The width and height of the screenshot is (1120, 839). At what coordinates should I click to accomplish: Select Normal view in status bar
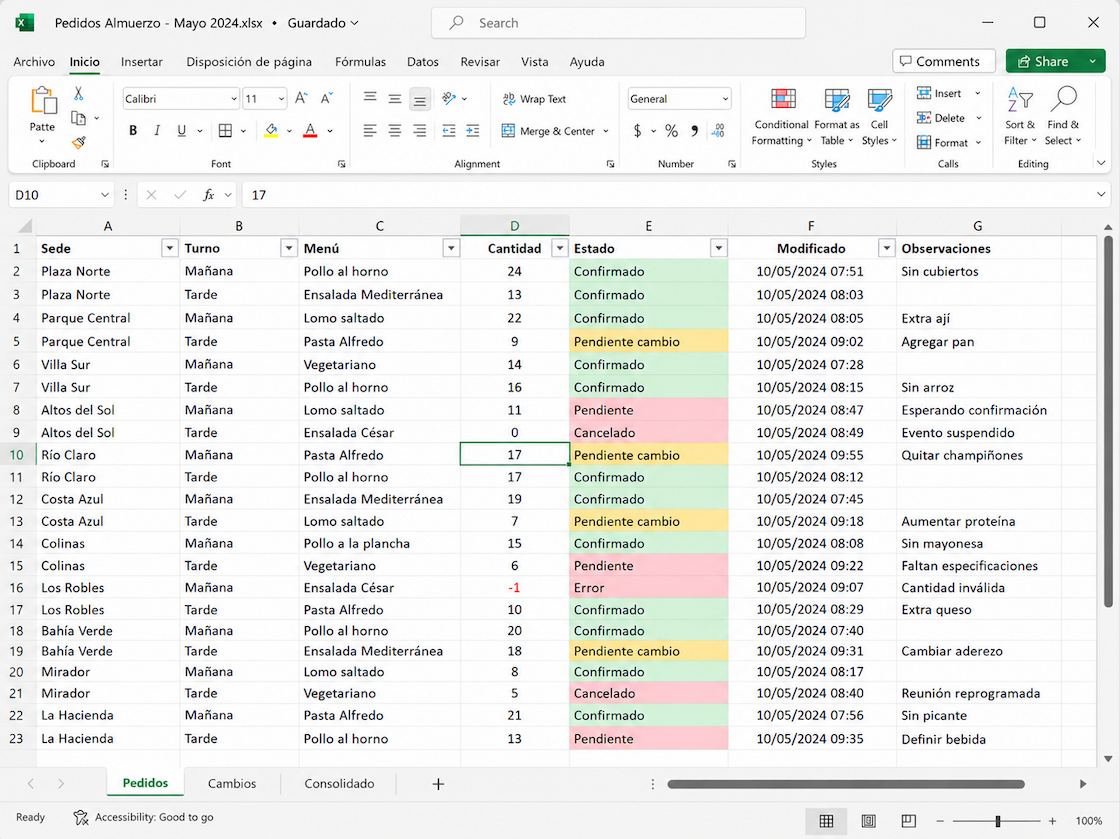(x=826, y=821)
